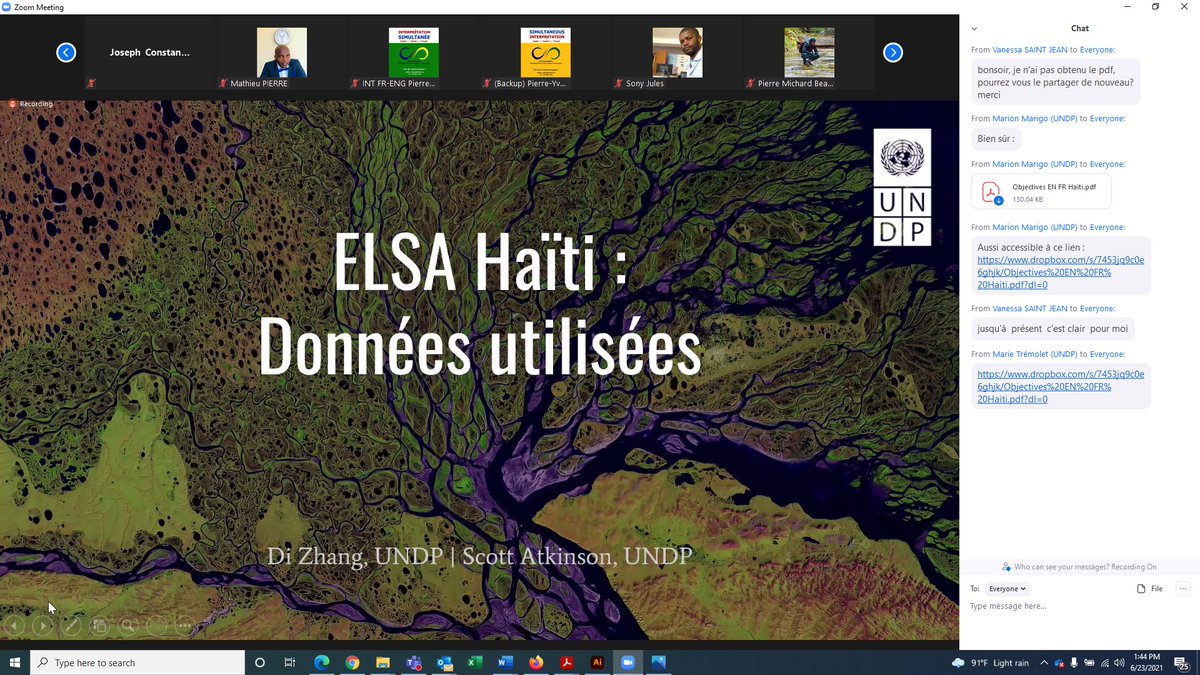Show next participants in gallery strip
The image size is (1200, 675).
point(893,52)
